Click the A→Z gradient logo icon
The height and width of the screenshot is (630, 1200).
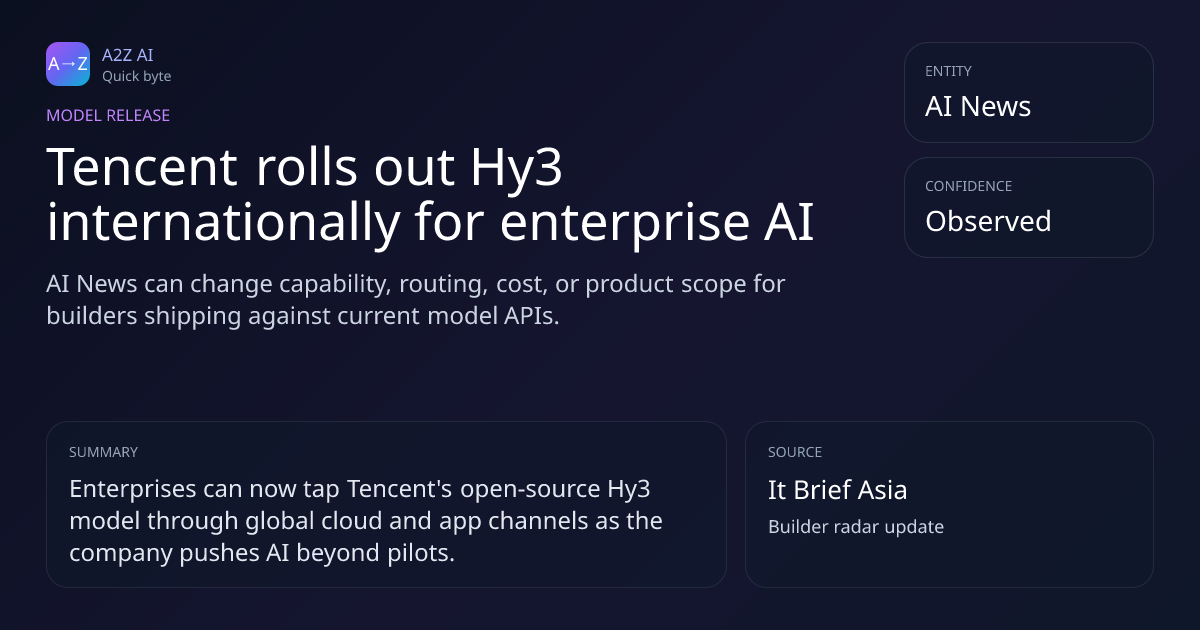(x=68, y=64)
